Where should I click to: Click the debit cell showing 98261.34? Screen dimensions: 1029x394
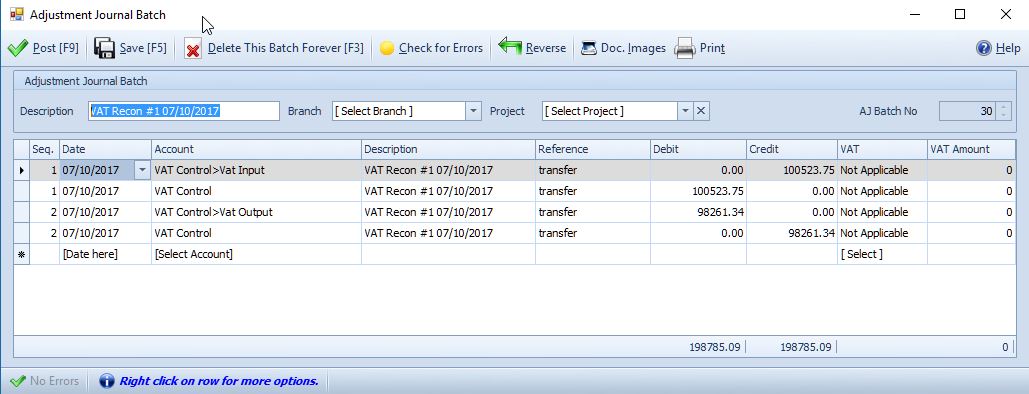coord(698,212)
